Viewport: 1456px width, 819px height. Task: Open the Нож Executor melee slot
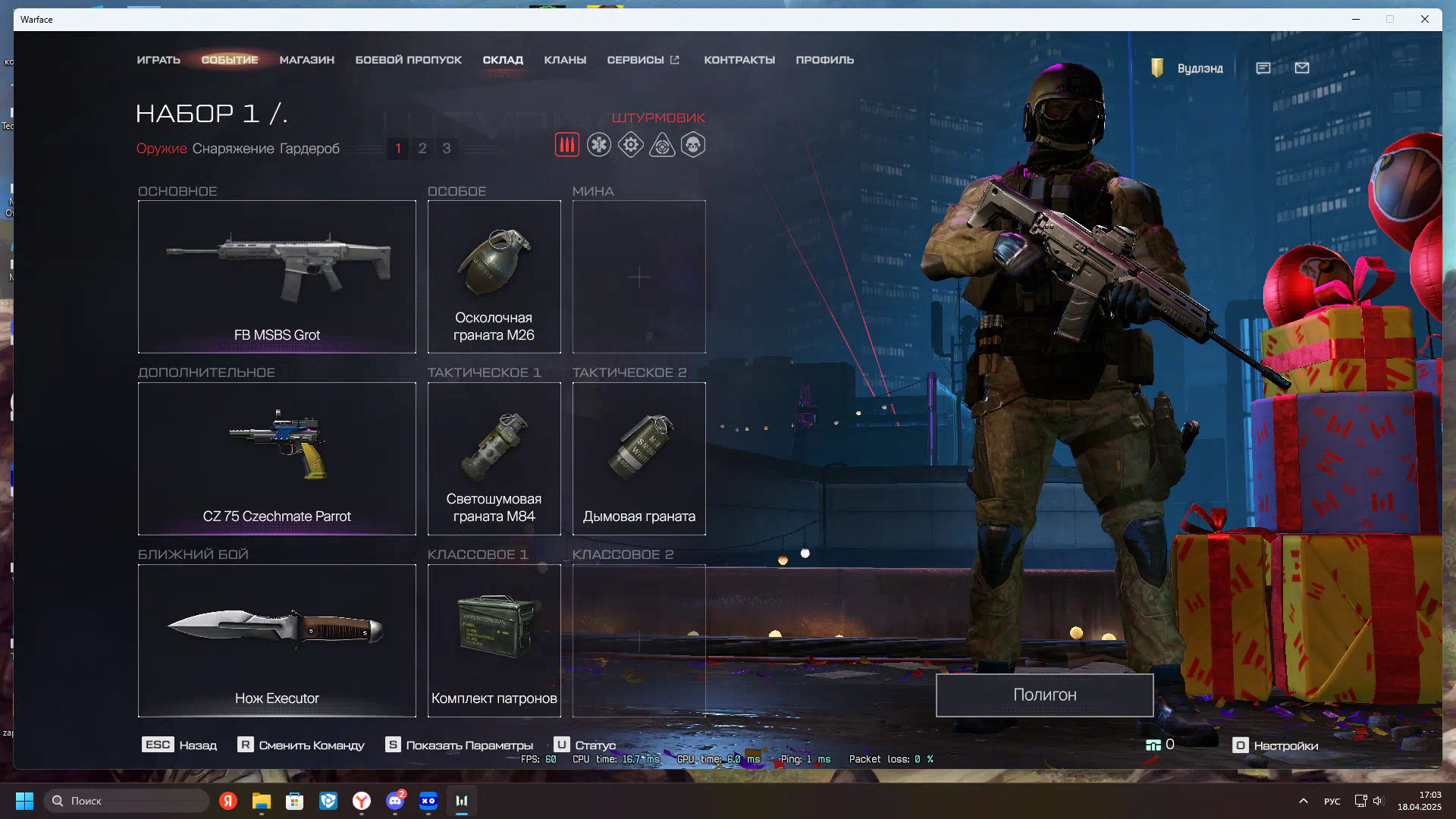[x=277, y=641]
